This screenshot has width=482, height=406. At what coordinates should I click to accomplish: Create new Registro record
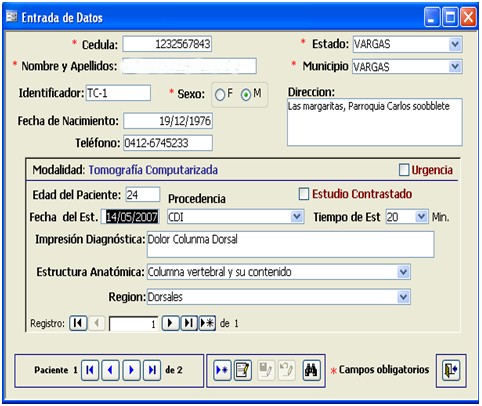point(207,323)
